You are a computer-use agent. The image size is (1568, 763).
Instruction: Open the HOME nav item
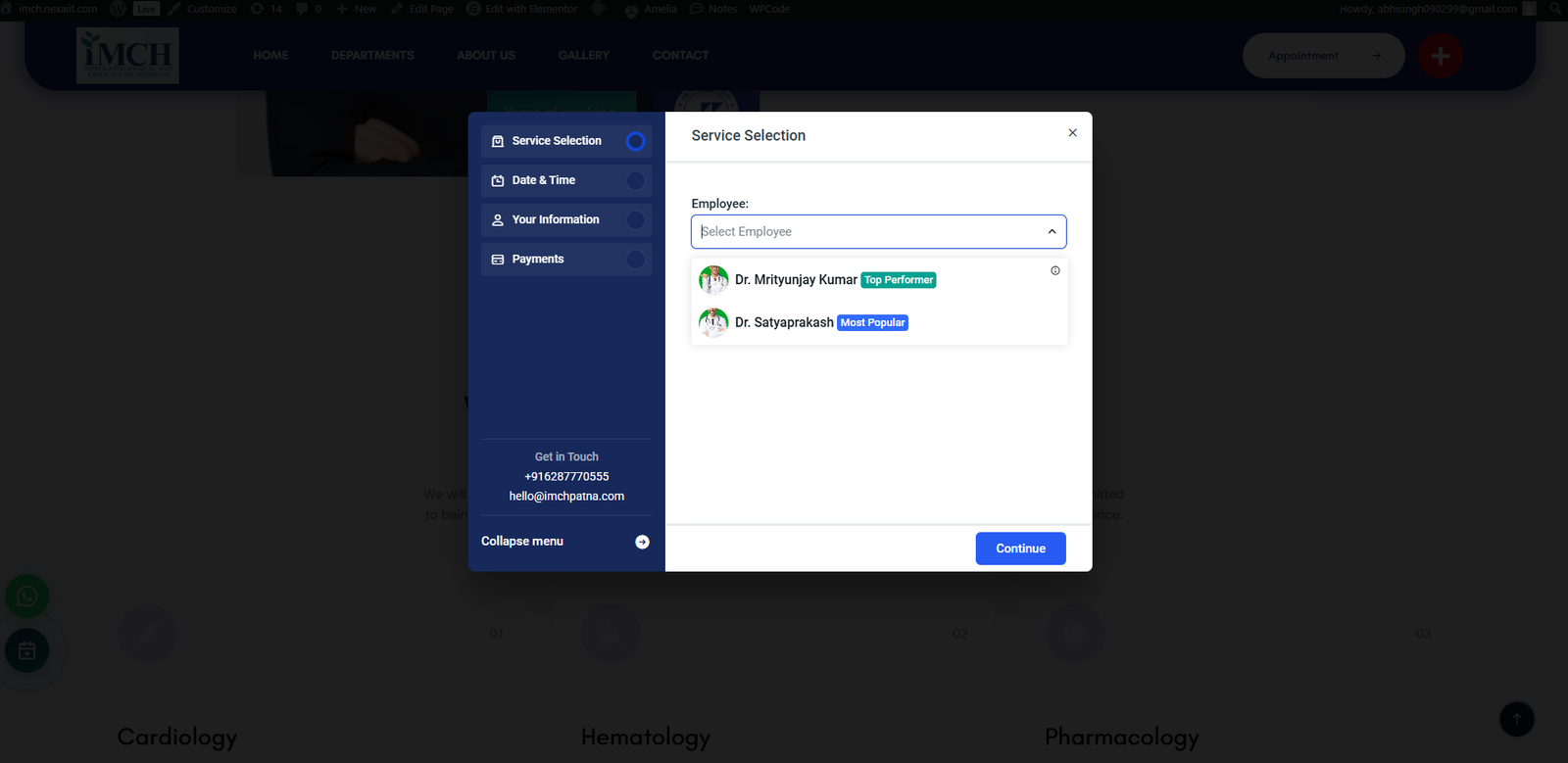click(x=270, y=56)
